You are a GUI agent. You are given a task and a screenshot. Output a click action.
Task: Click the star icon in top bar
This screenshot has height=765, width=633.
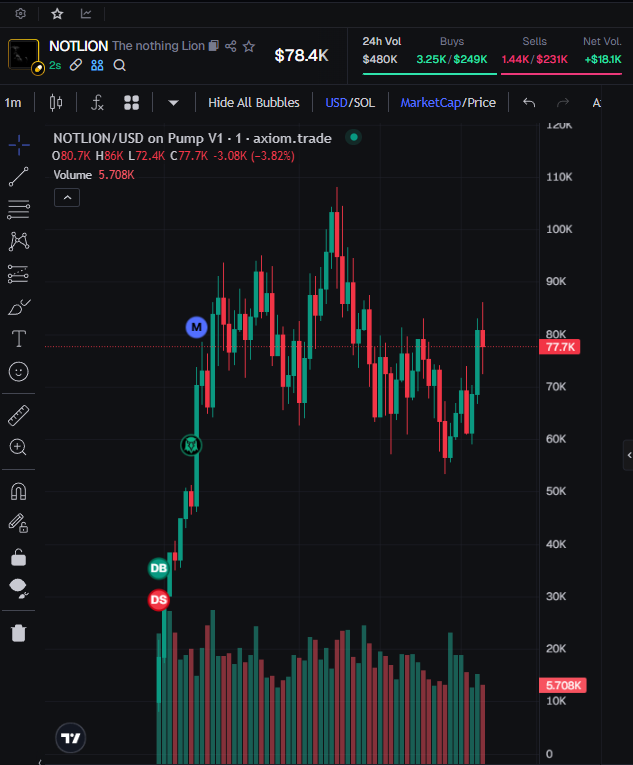coord(57,14)
